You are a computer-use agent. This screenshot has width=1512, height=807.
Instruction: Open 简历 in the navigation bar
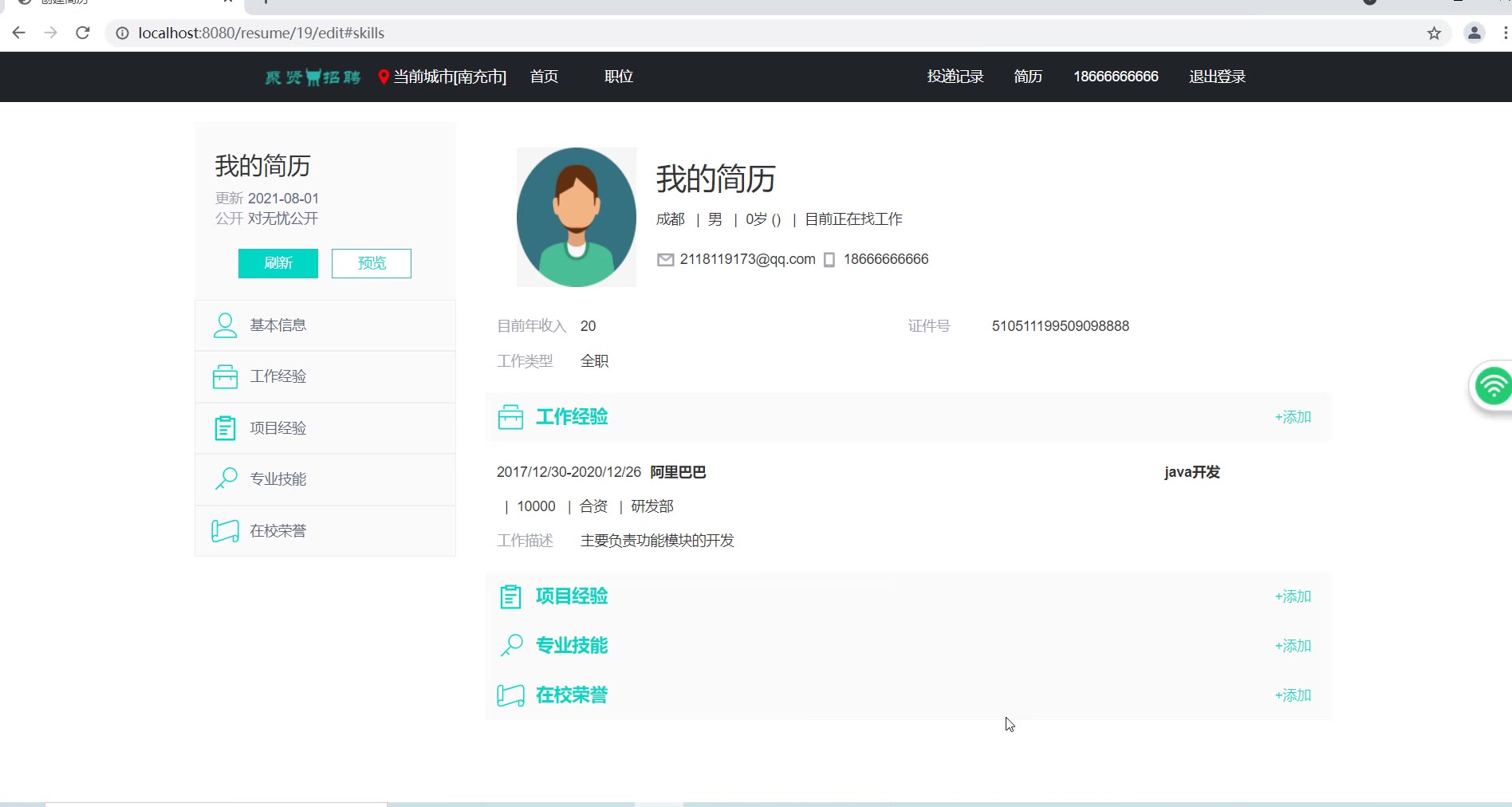pos(1028,77)
